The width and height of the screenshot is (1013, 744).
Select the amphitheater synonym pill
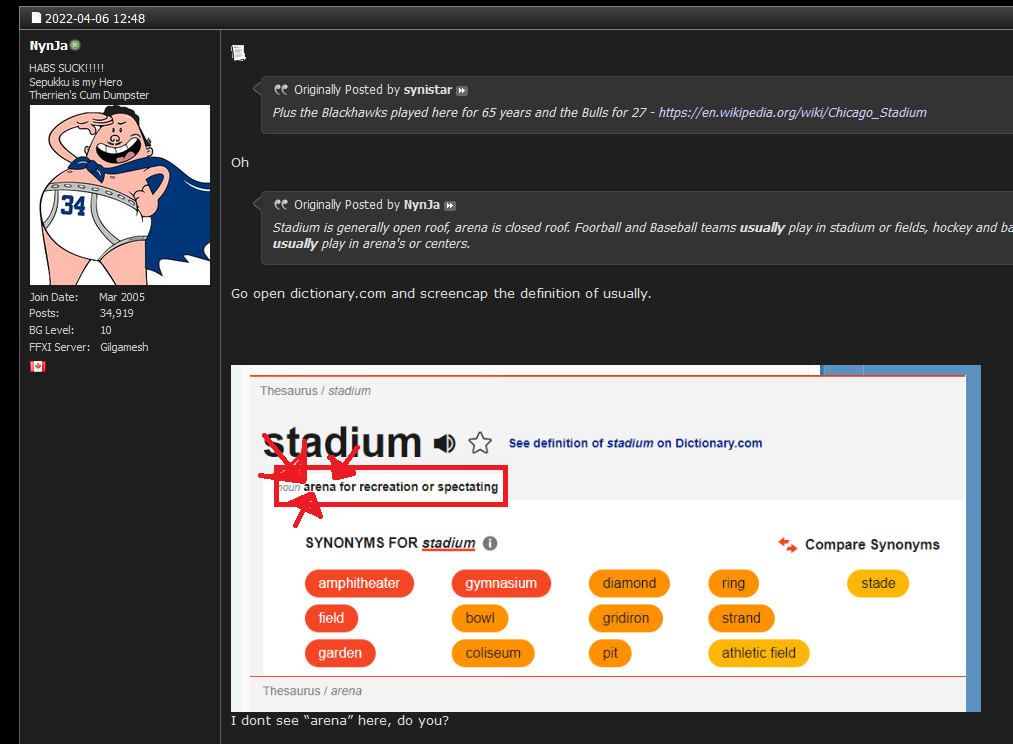coord(359,583)
